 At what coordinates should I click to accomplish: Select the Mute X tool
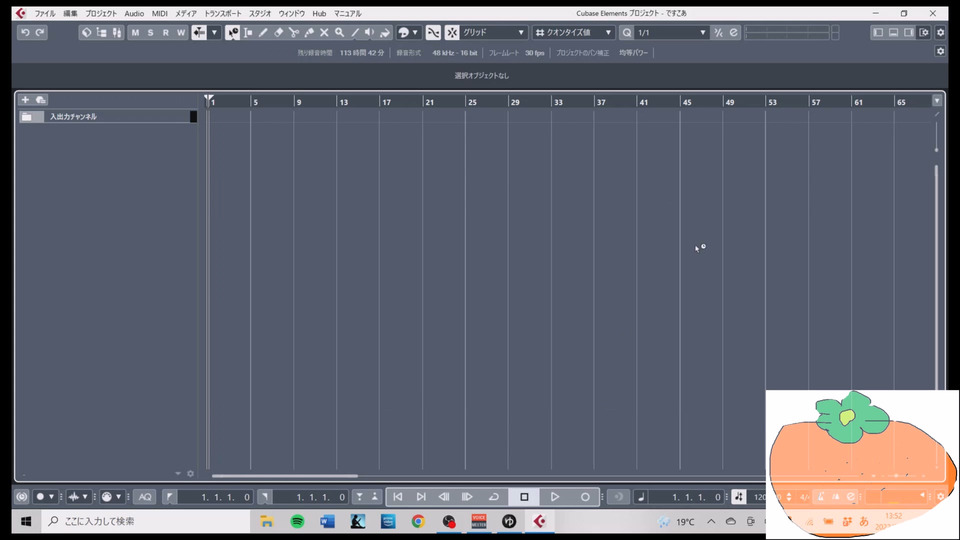[324, 32]
